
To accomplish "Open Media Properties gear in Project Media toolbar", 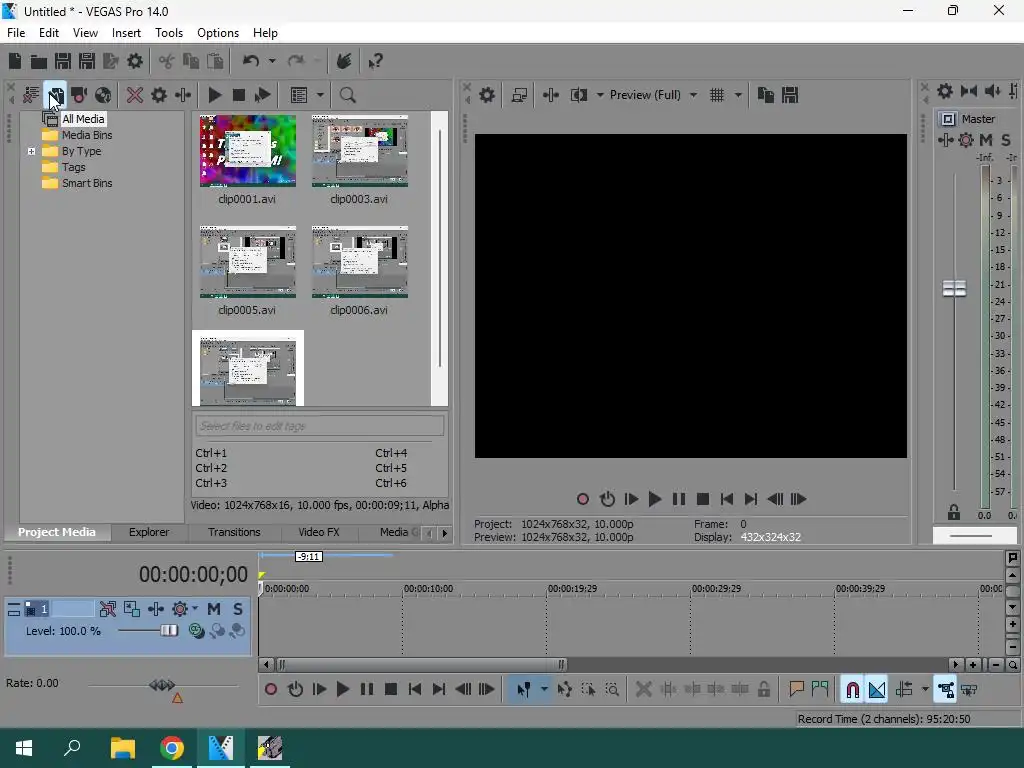I will 159,95.
